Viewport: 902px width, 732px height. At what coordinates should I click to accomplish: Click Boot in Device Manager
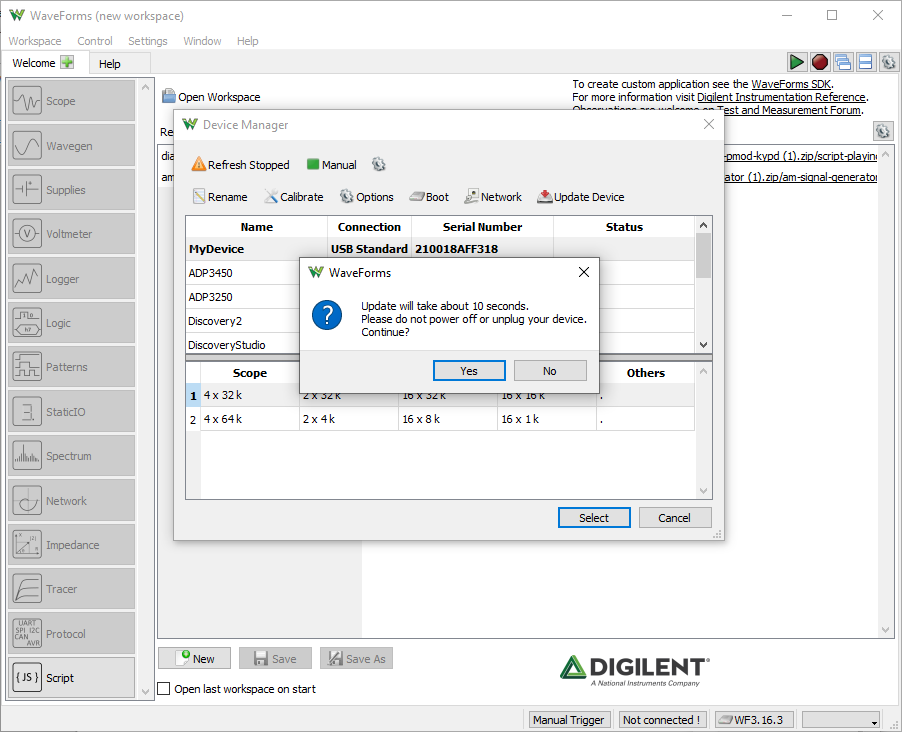pos(429,197)
